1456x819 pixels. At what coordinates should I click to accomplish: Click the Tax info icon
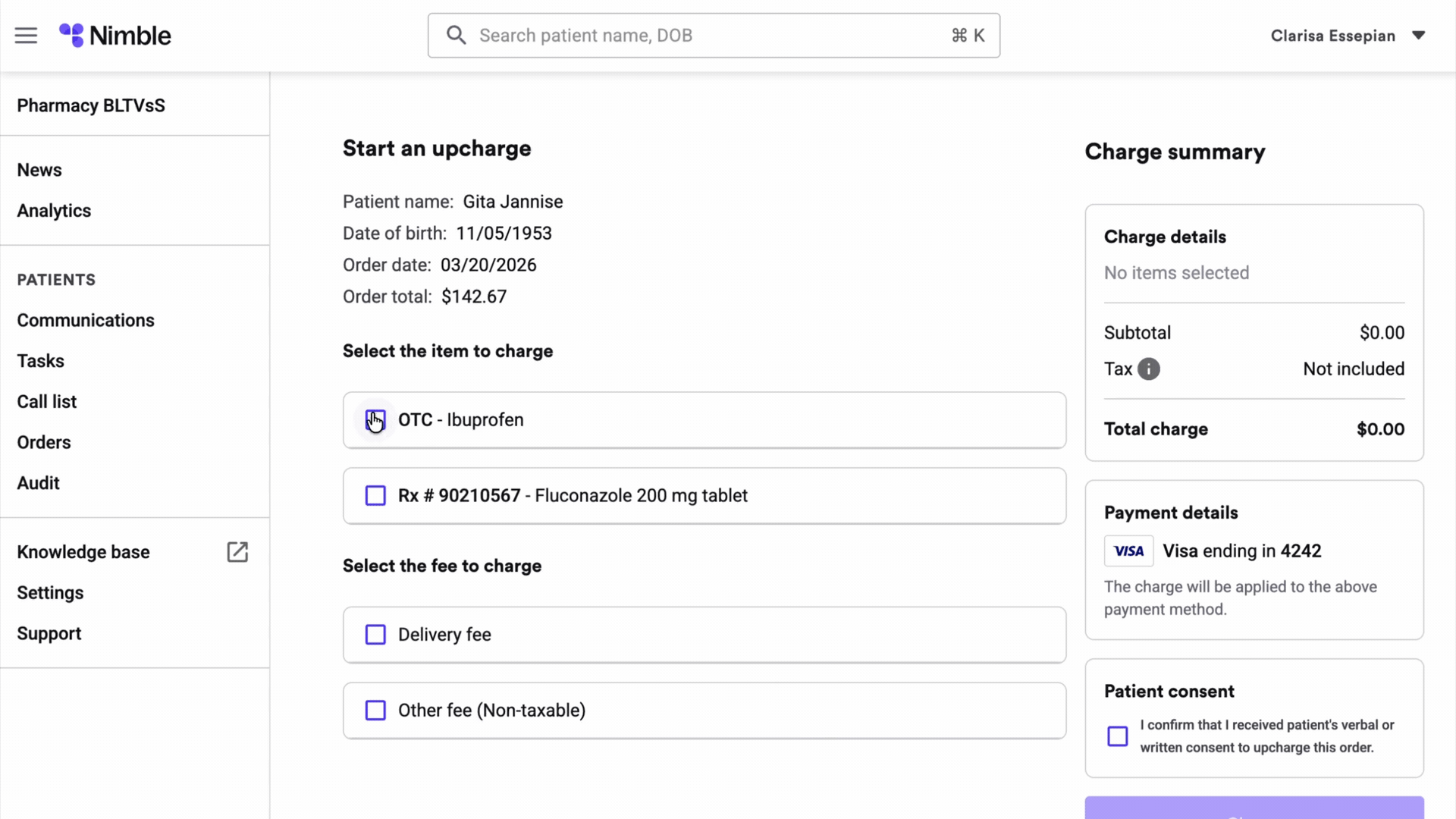(x=1149, y=369)
